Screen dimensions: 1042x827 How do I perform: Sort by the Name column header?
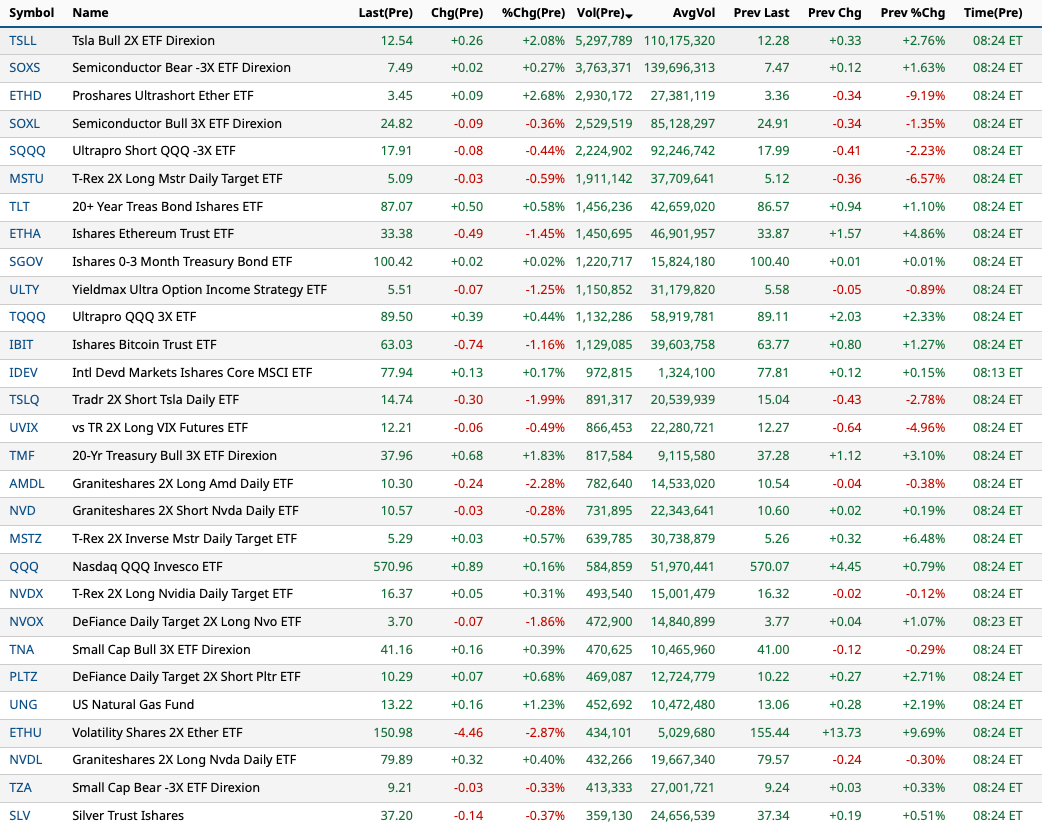[90, 13]
